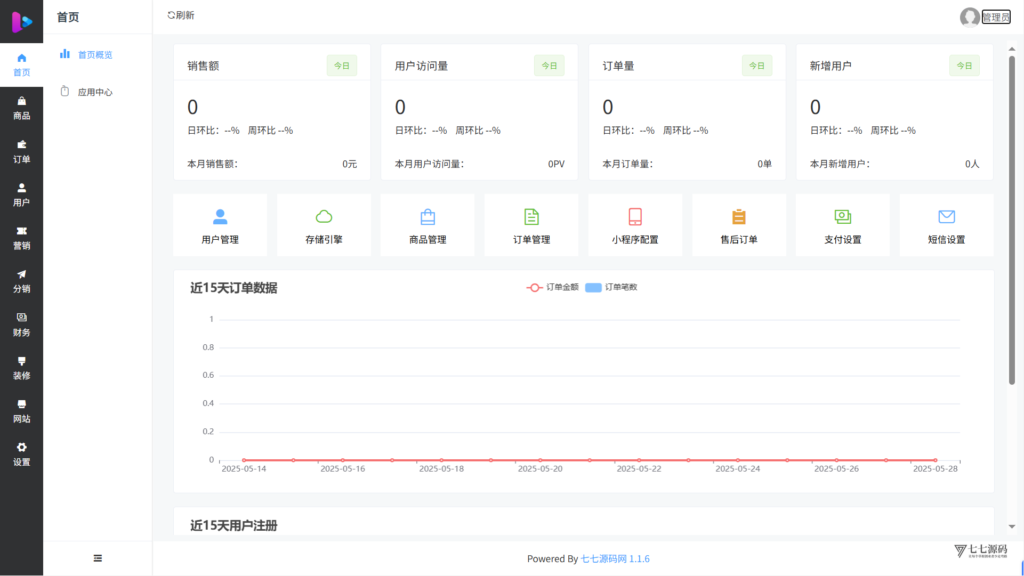1024x576 pixels.
Task: Open the 分销 distribution sidebar section
Action: pyautogui.click(x=22, y=281)
